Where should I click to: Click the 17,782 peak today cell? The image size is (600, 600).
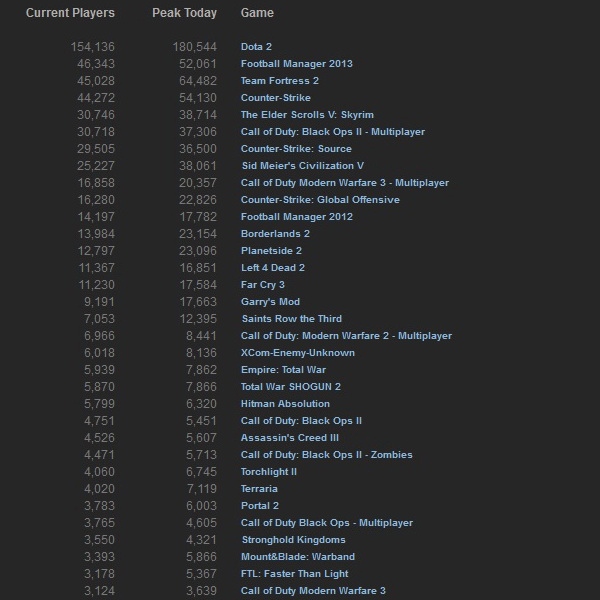198,217
